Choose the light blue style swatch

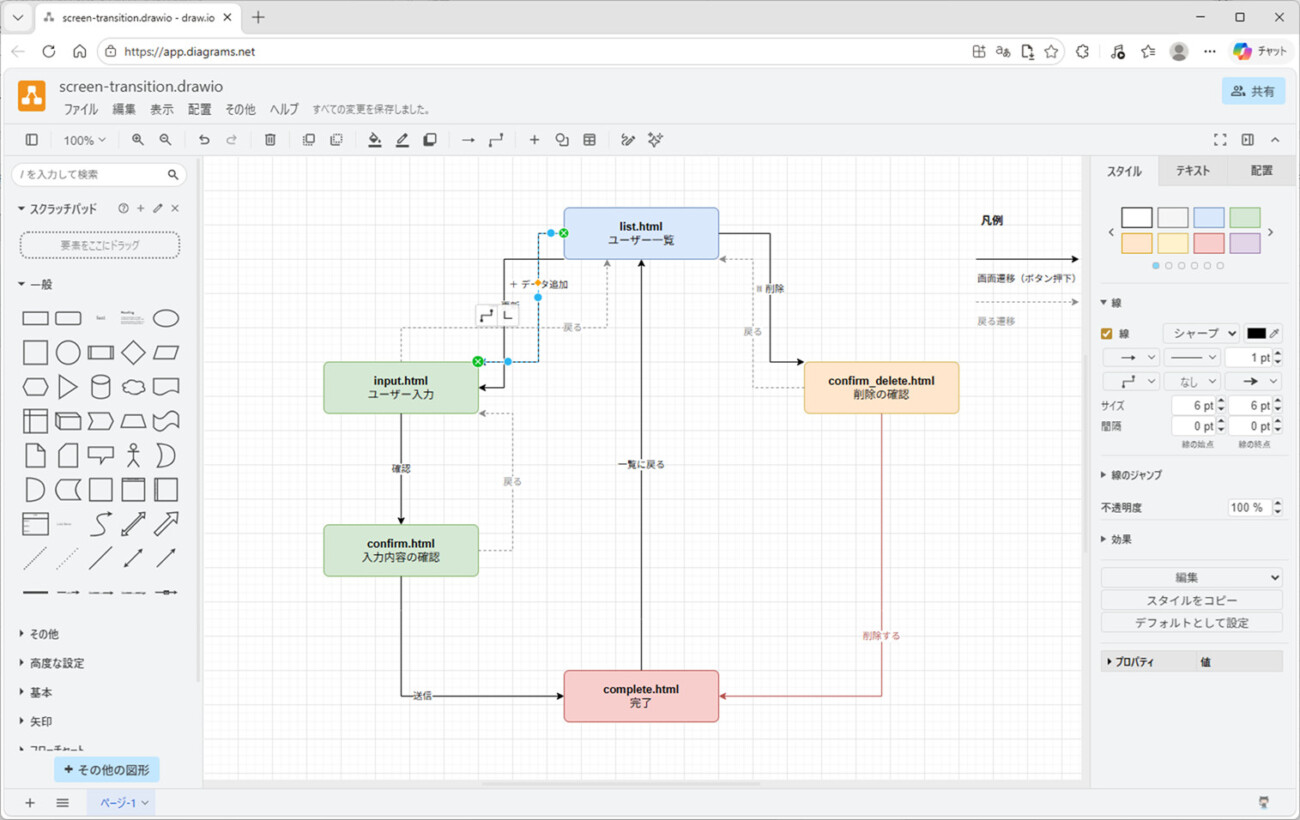point(1209,217)
